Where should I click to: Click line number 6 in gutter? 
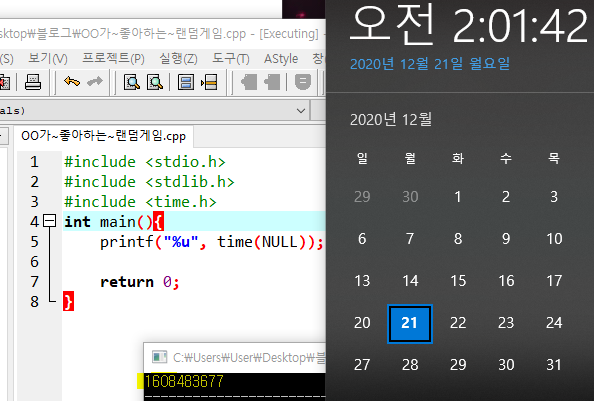tap(34, 262)
